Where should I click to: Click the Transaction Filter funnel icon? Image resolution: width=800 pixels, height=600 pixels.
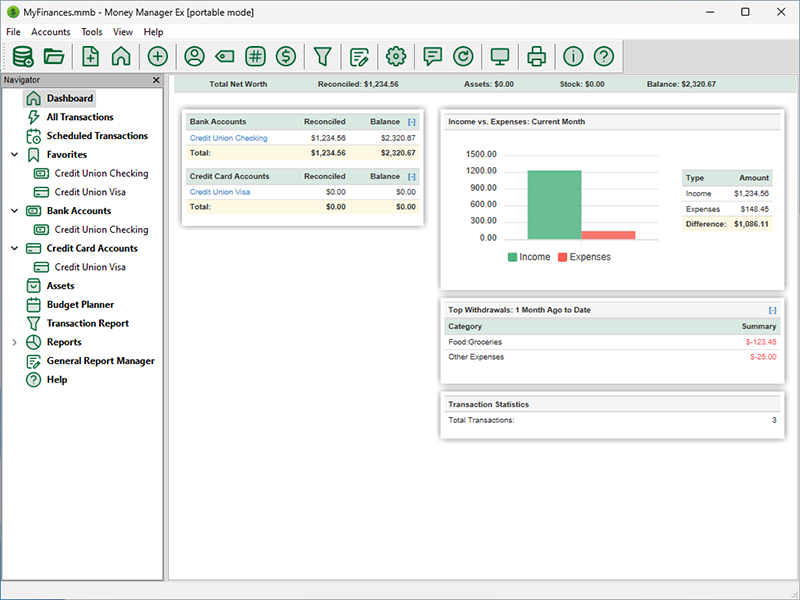click(x=322, y=56)
